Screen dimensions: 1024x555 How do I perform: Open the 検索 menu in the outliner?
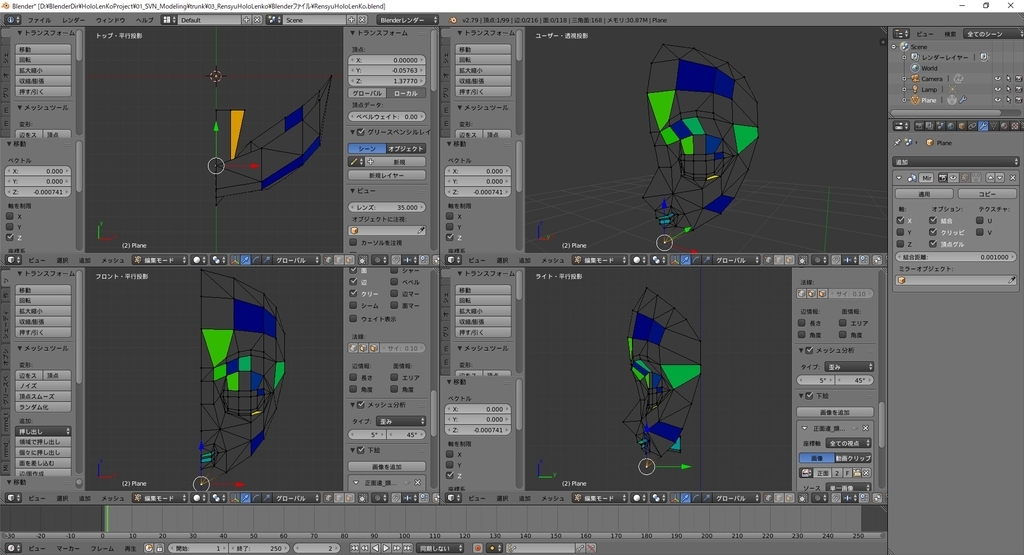(x=950, y=34)
